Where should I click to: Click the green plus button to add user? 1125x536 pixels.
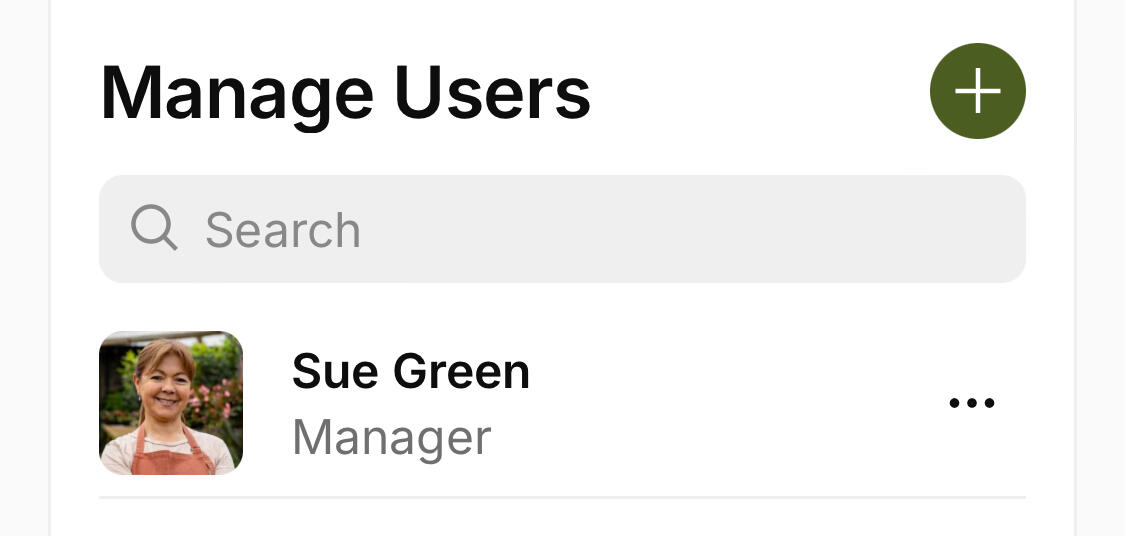(977, 91)
